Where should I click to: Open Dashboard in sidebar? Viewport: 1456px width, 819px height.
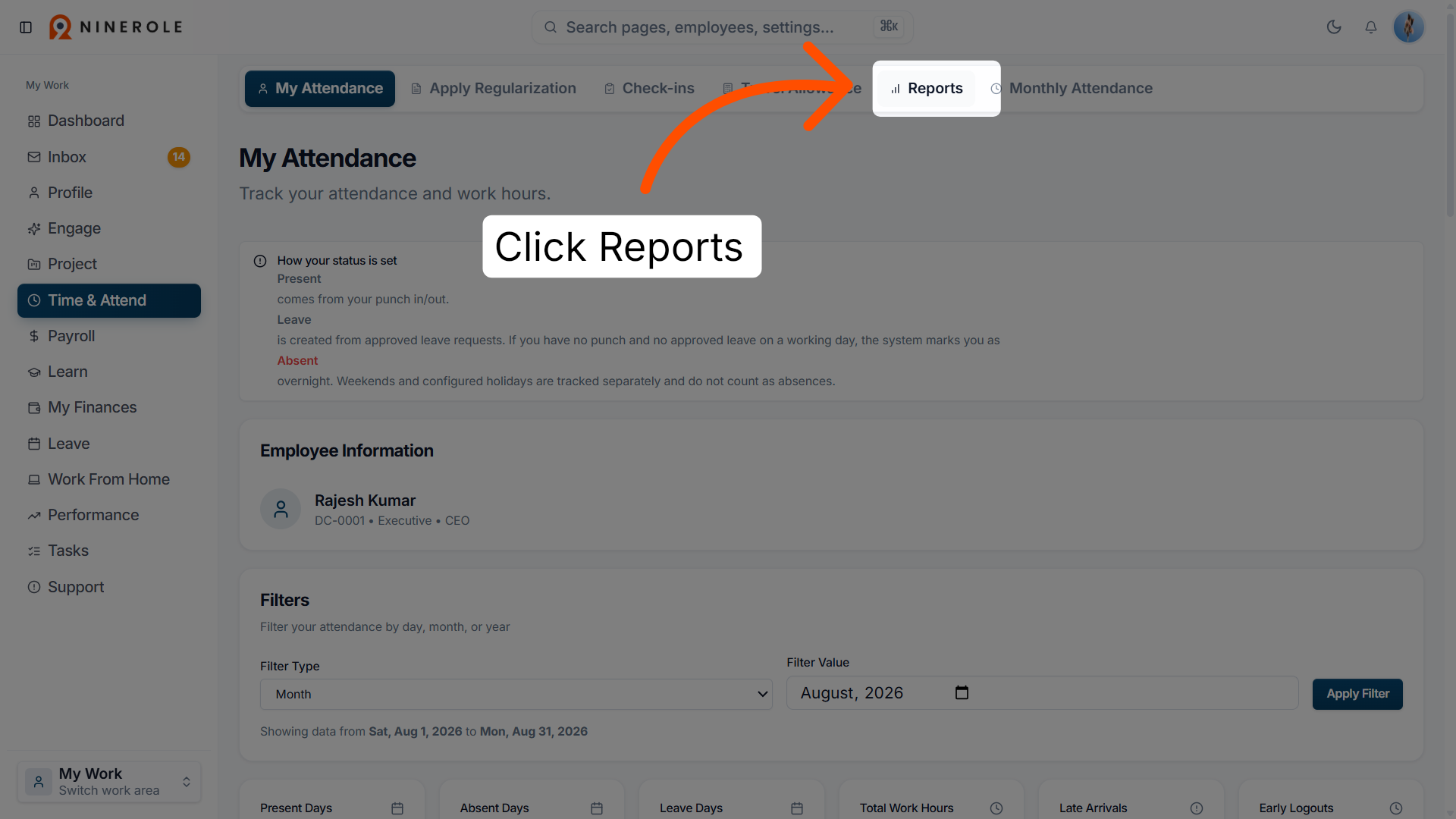109,121
